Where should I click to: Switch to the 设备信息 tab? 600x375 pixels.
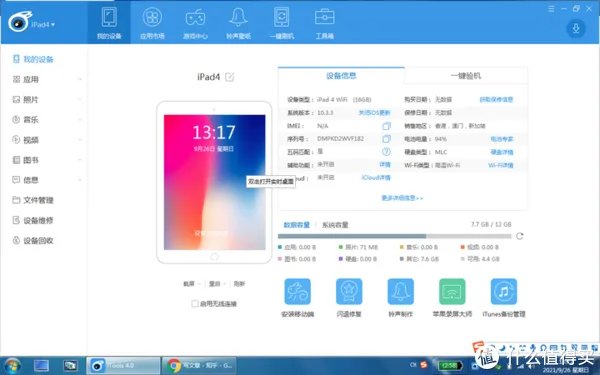click(x=341, y=76)
